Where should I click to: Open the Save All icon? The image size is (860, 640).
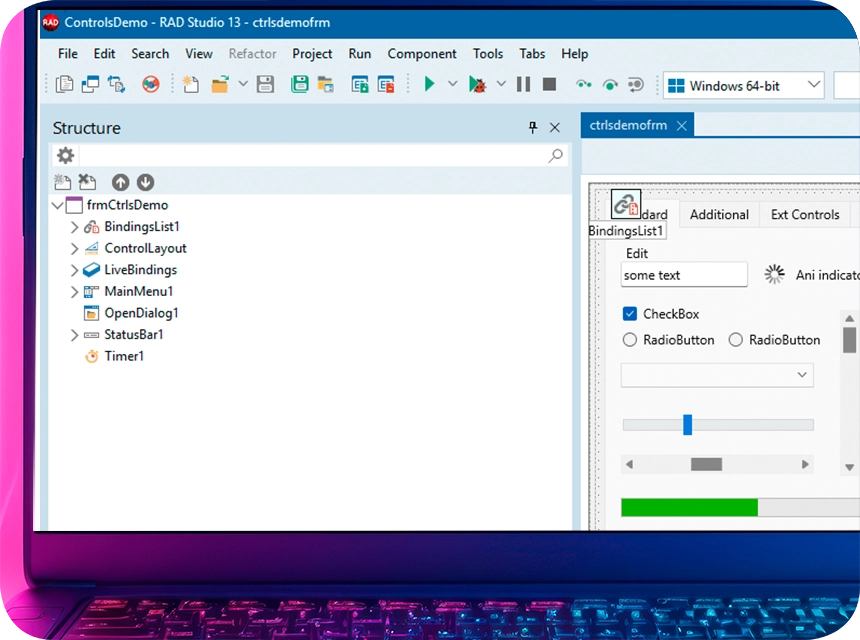299,85
